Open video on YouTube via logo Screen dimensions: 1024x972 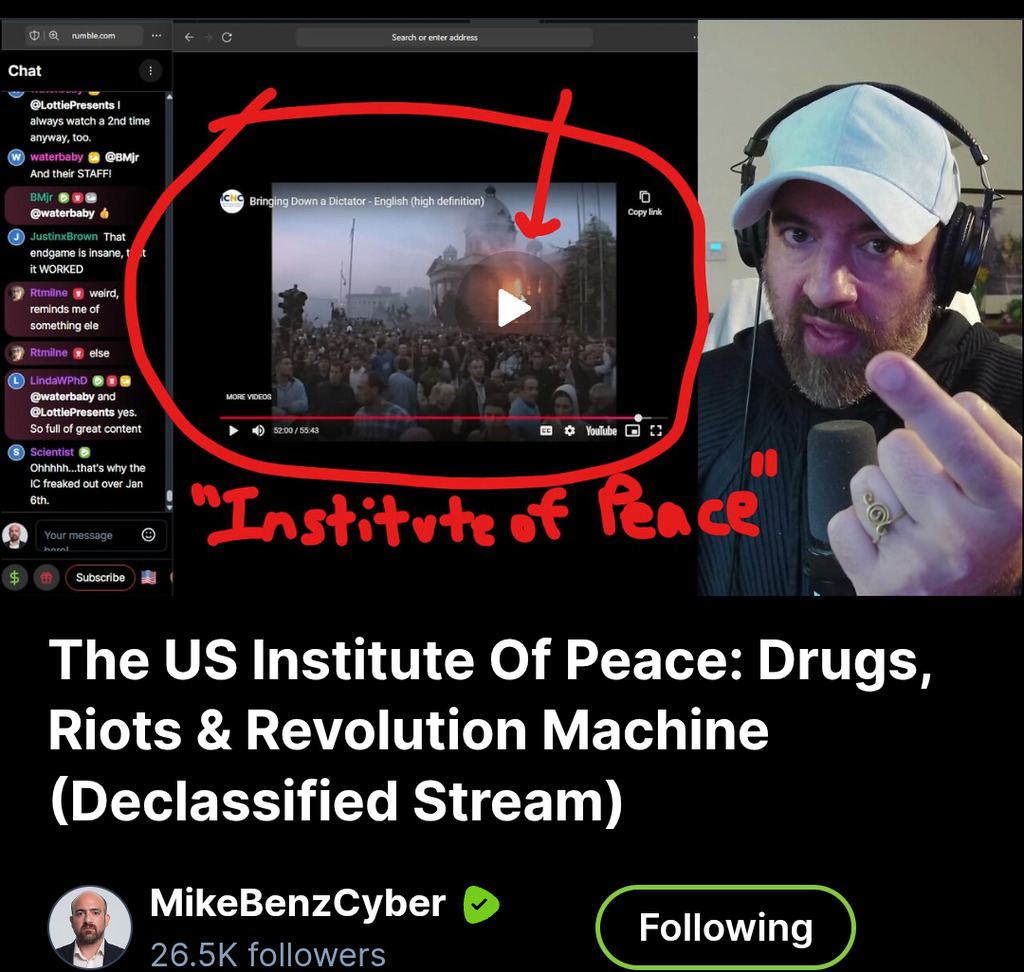[601, 430]
